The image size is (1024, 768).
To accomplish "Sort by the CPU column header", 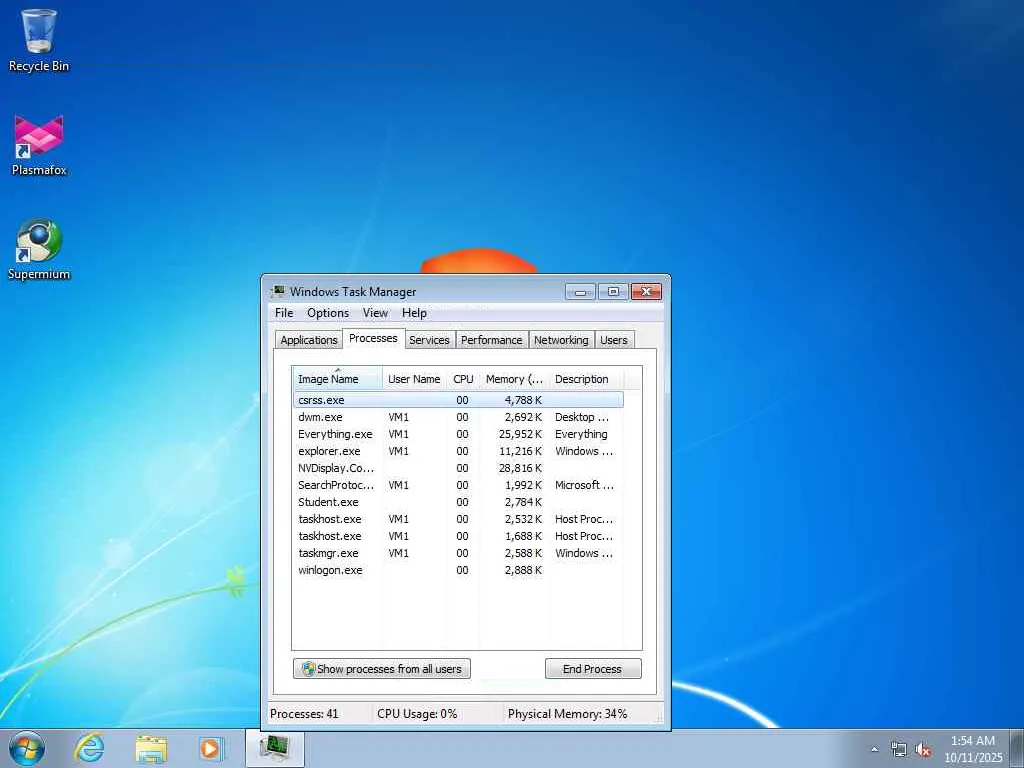I will [463, 379].
